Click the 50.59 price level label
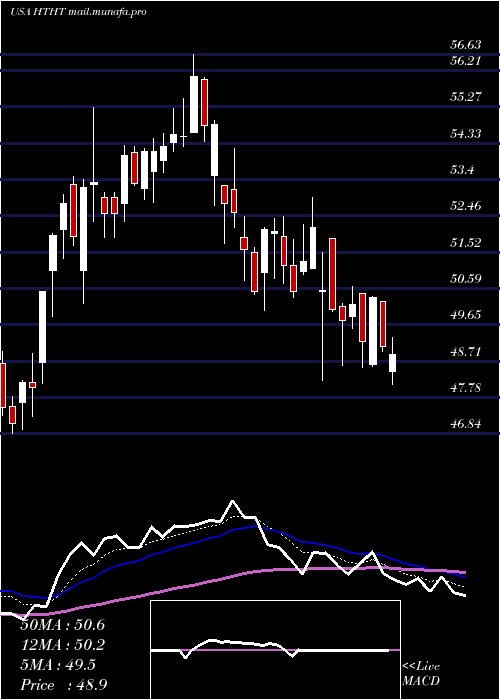Image resolution: width=500 pixels, height=700 pixels. coord(466,279)
